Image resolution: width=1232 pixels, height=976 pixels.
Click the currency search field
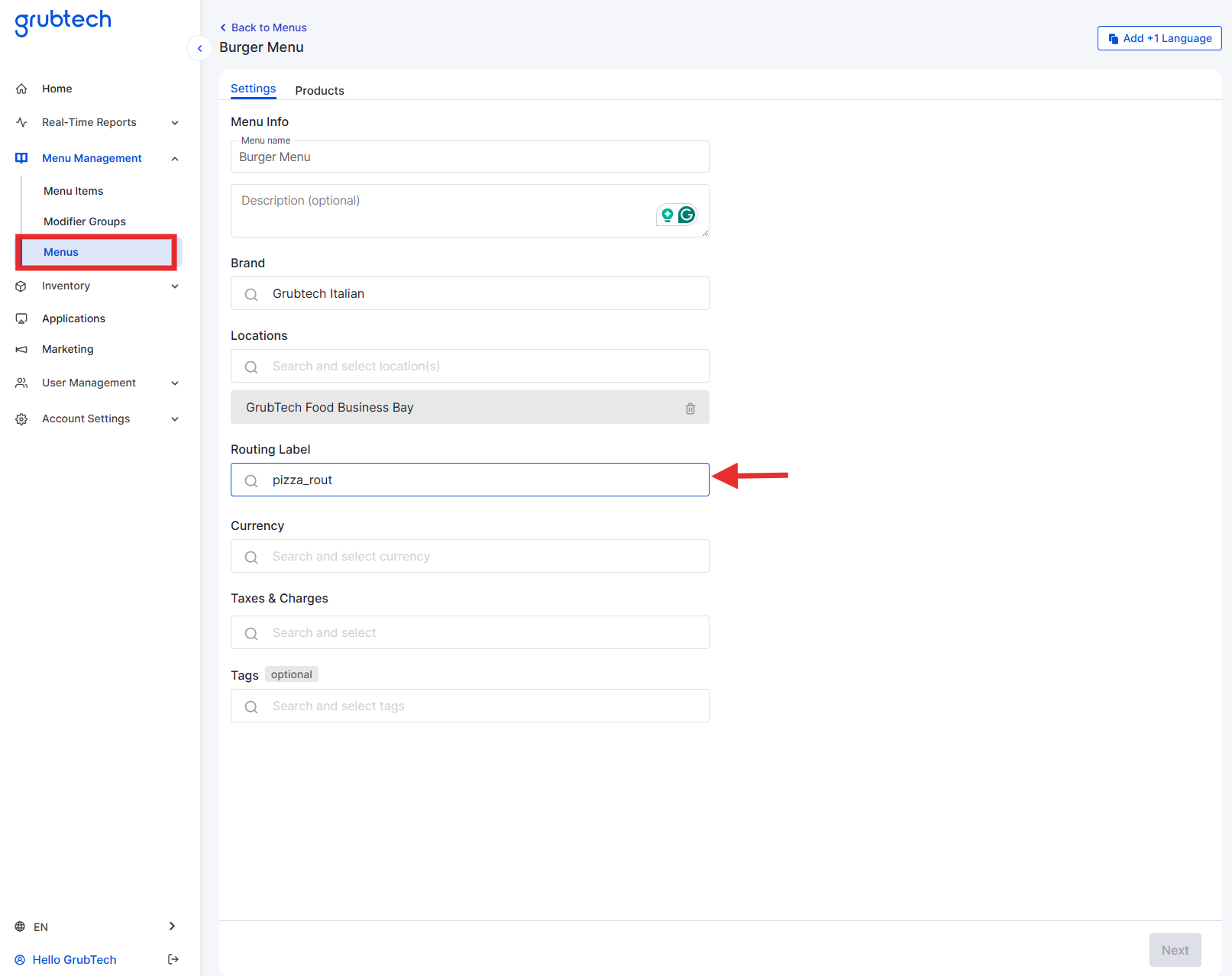pos(470,556)
